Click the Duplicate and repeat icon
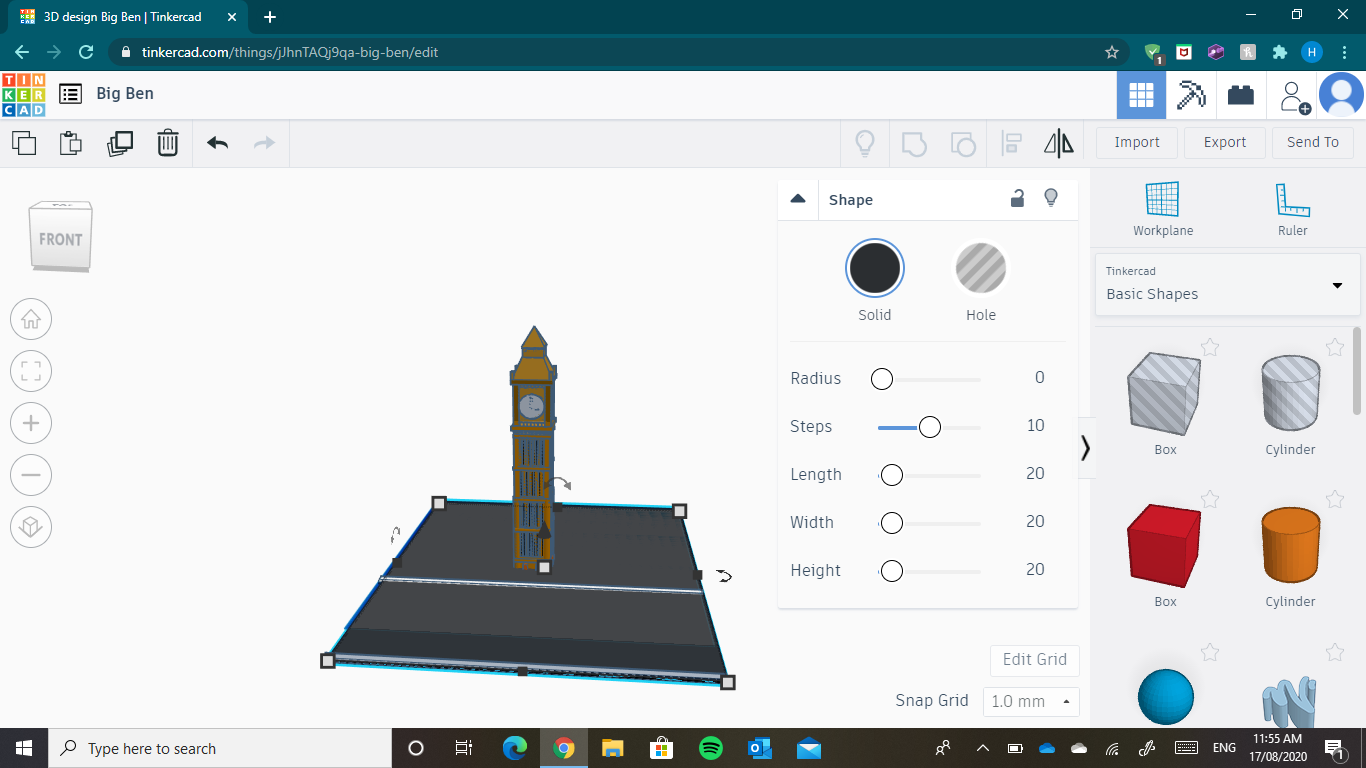1366x768 pixels. (x=119, y=143)
